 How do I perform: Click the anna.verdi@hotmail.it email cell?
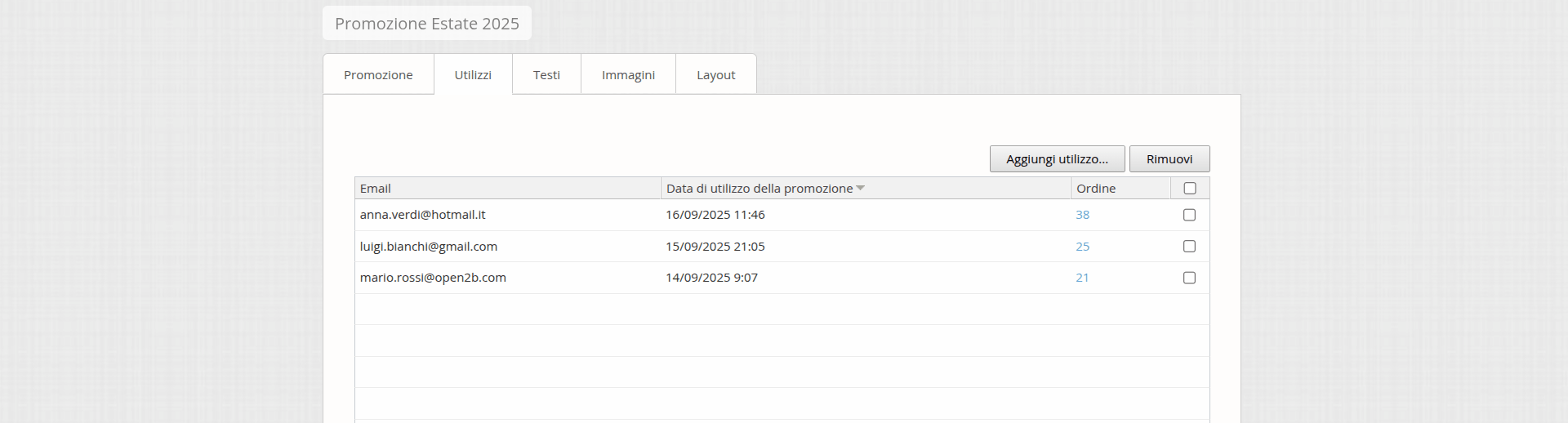click(x=423, y=215)
